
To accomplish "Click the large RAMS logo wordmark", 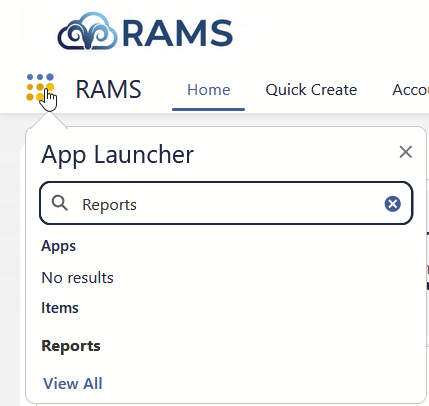I will 177,33.
